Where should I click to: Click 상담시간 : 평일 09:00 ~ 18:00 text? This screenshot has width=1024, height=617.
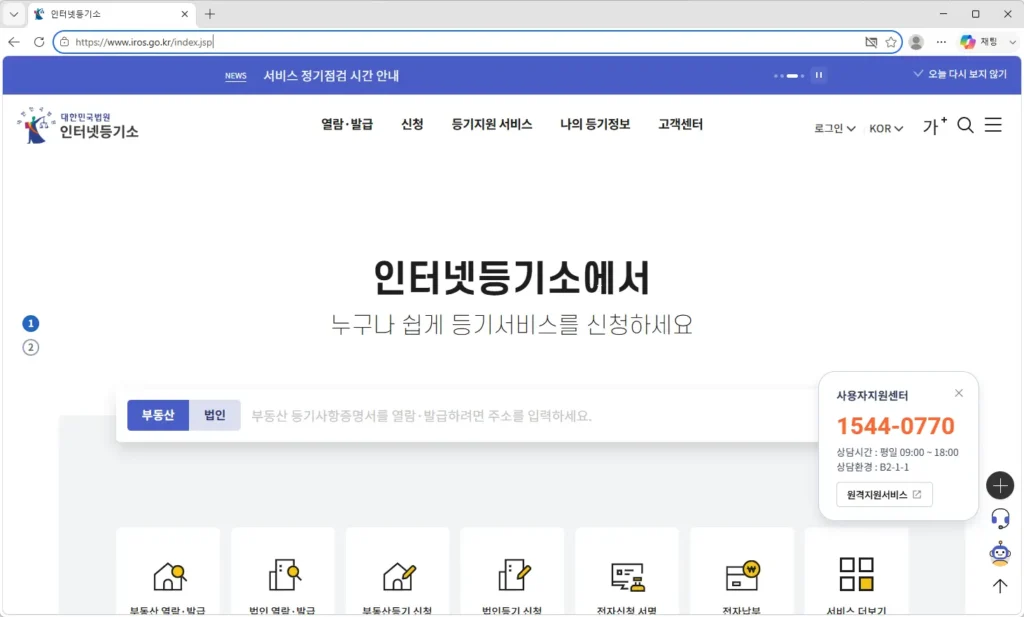[897, 452]
